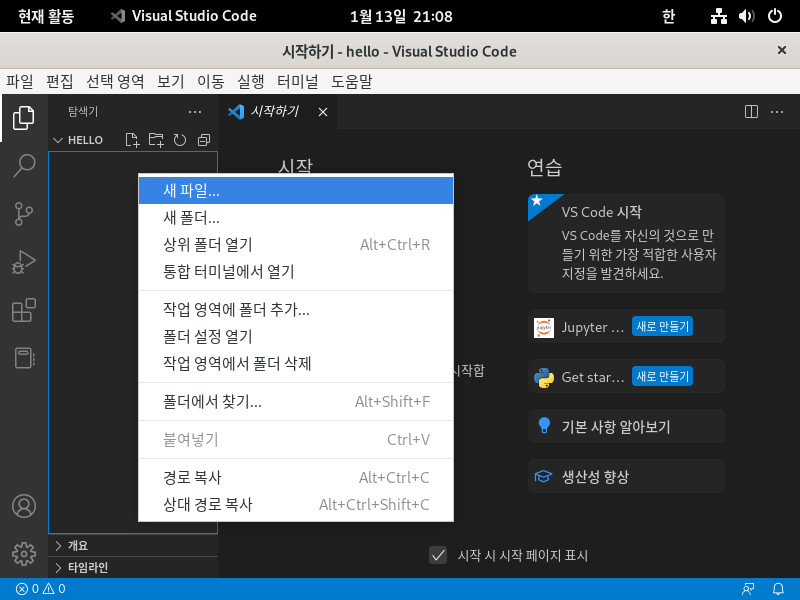Image resolution: width=800 pixels, height=600 pixels.
Task: Open the Manage gear icon
Action: (23, 554)
